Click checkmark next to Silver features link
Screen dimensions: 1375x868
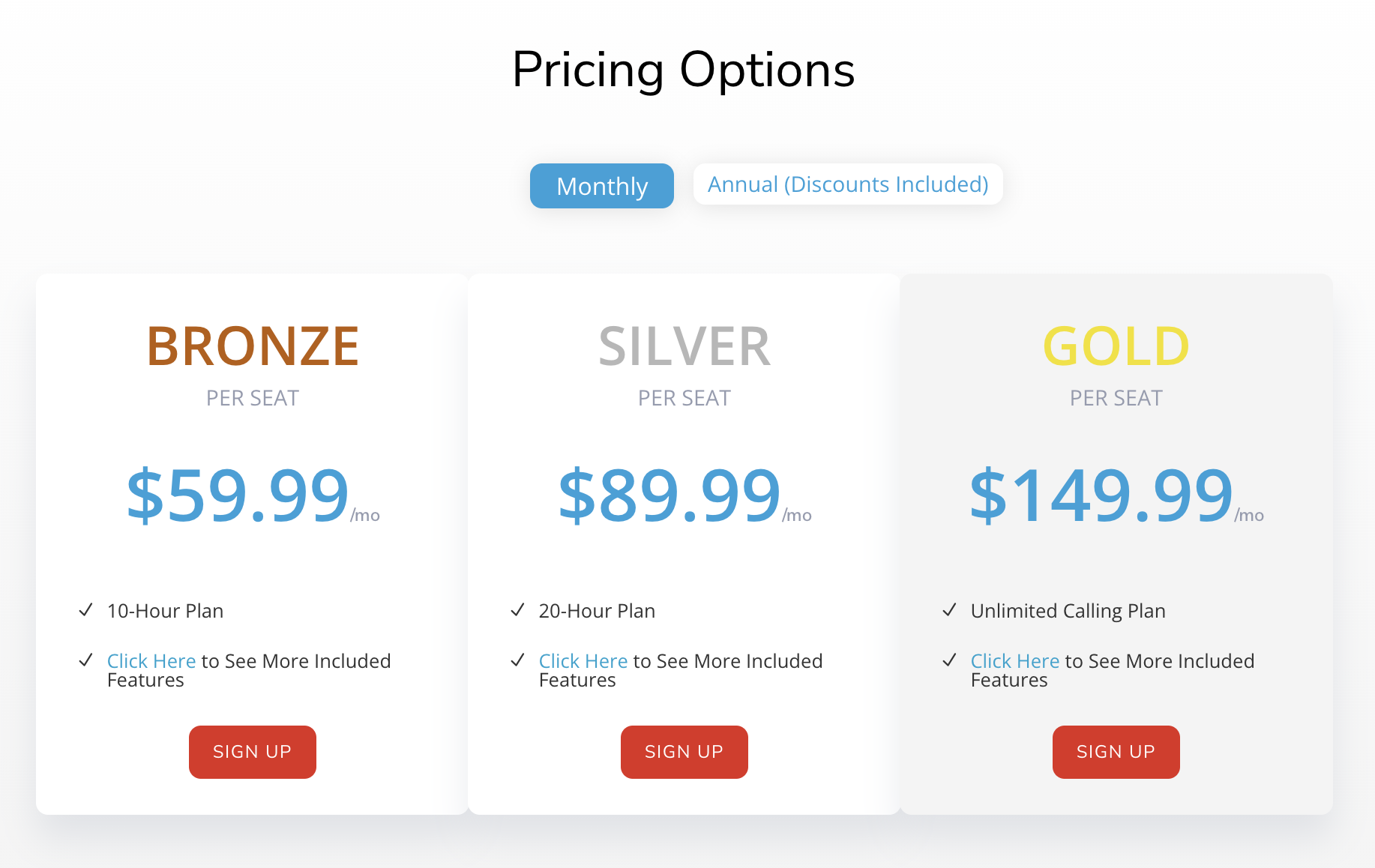[x=517, y=660]
